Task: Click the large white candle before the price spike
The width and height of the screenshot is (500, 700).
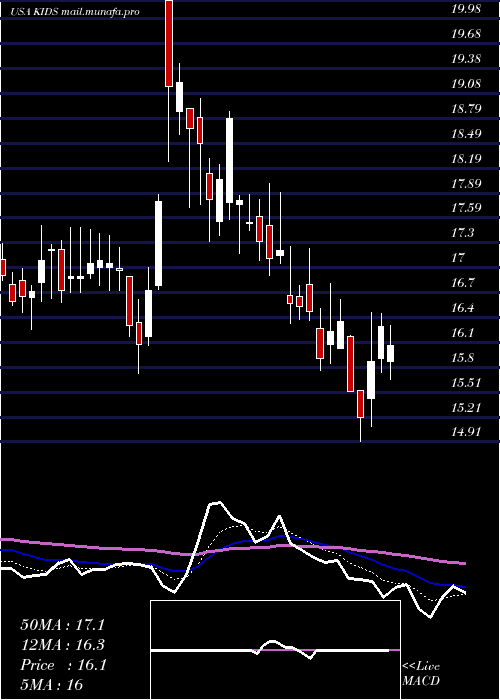Action: coord(158,243)
